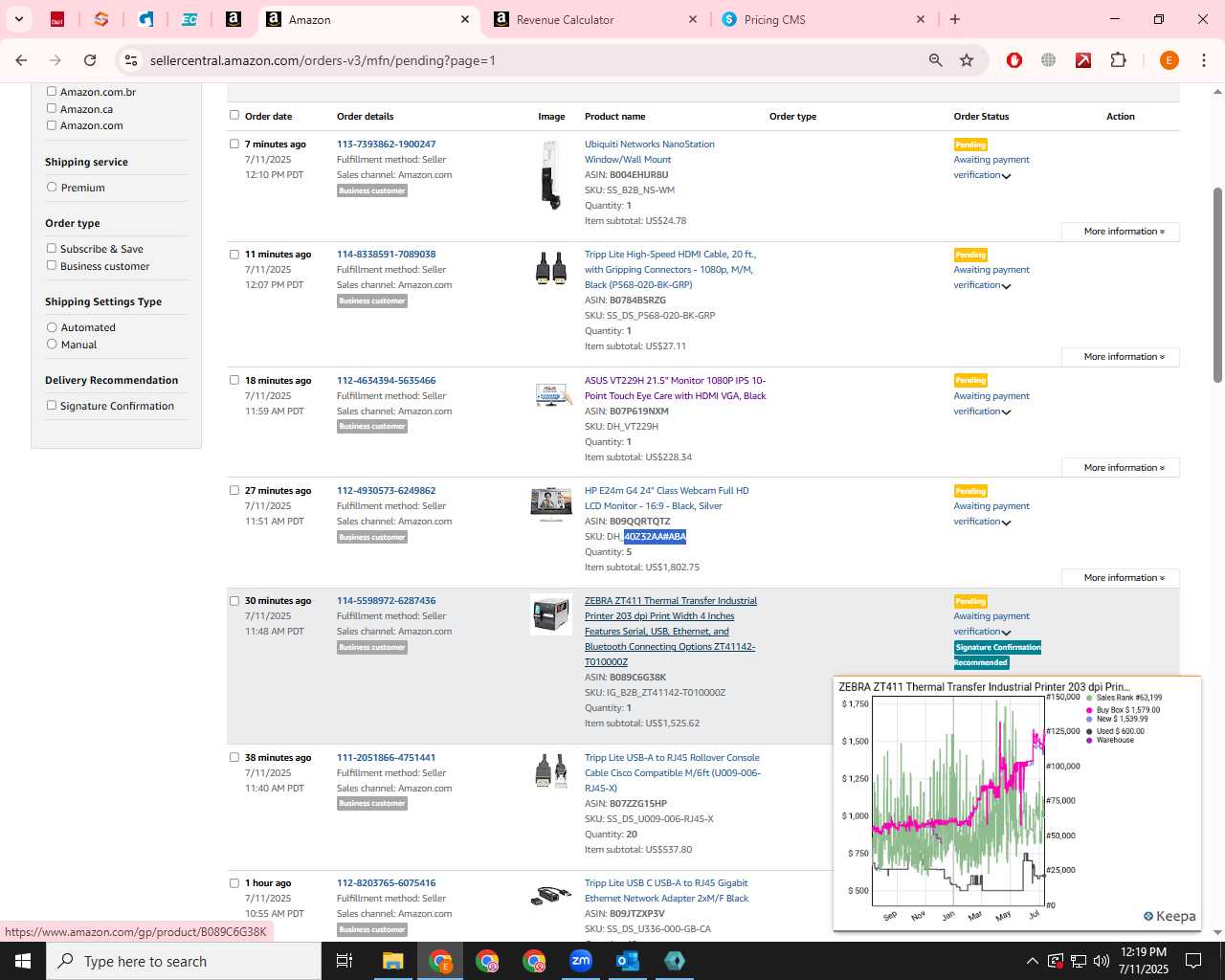Screen dimensions: 1225x980
Task: Click the Keepa logo in price chart
Action: coord(1169,916)
